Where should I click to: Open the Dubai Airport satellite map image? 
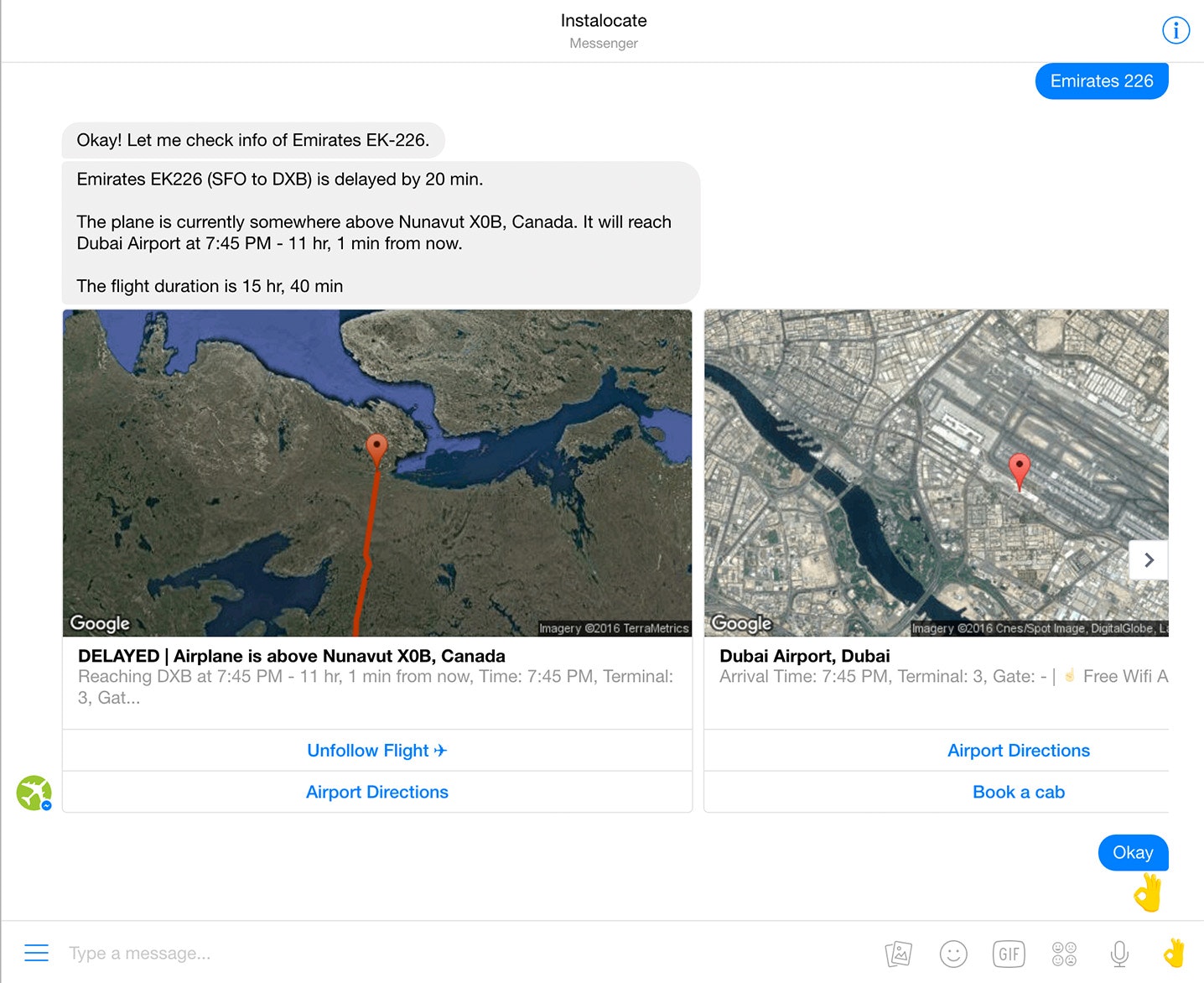click(937, 473)
